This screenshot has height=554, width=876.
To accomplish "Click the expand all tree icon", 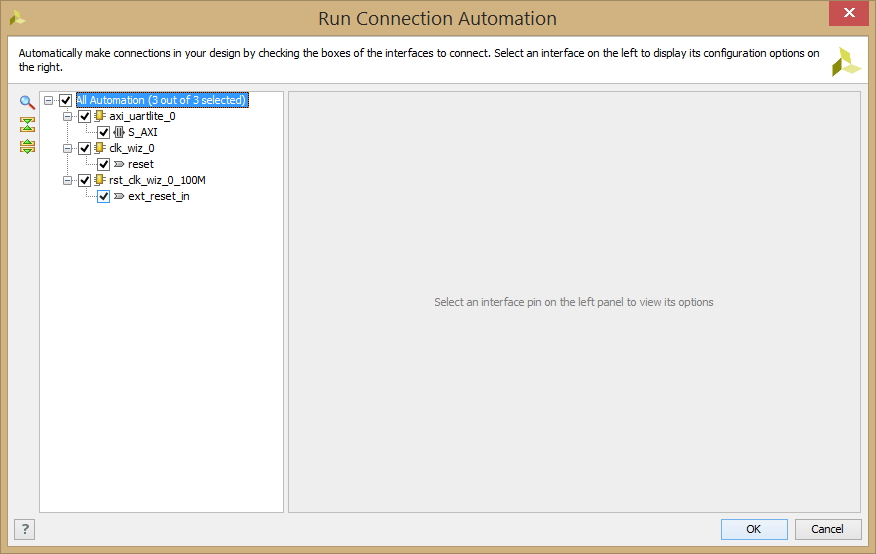I will 27,147.
